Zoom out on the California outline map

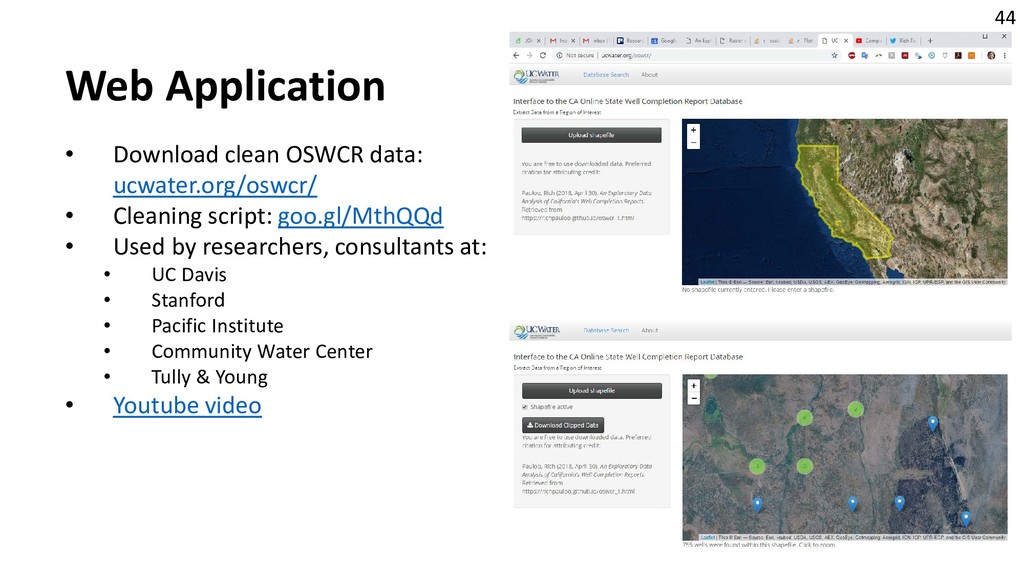pos(694,142)
